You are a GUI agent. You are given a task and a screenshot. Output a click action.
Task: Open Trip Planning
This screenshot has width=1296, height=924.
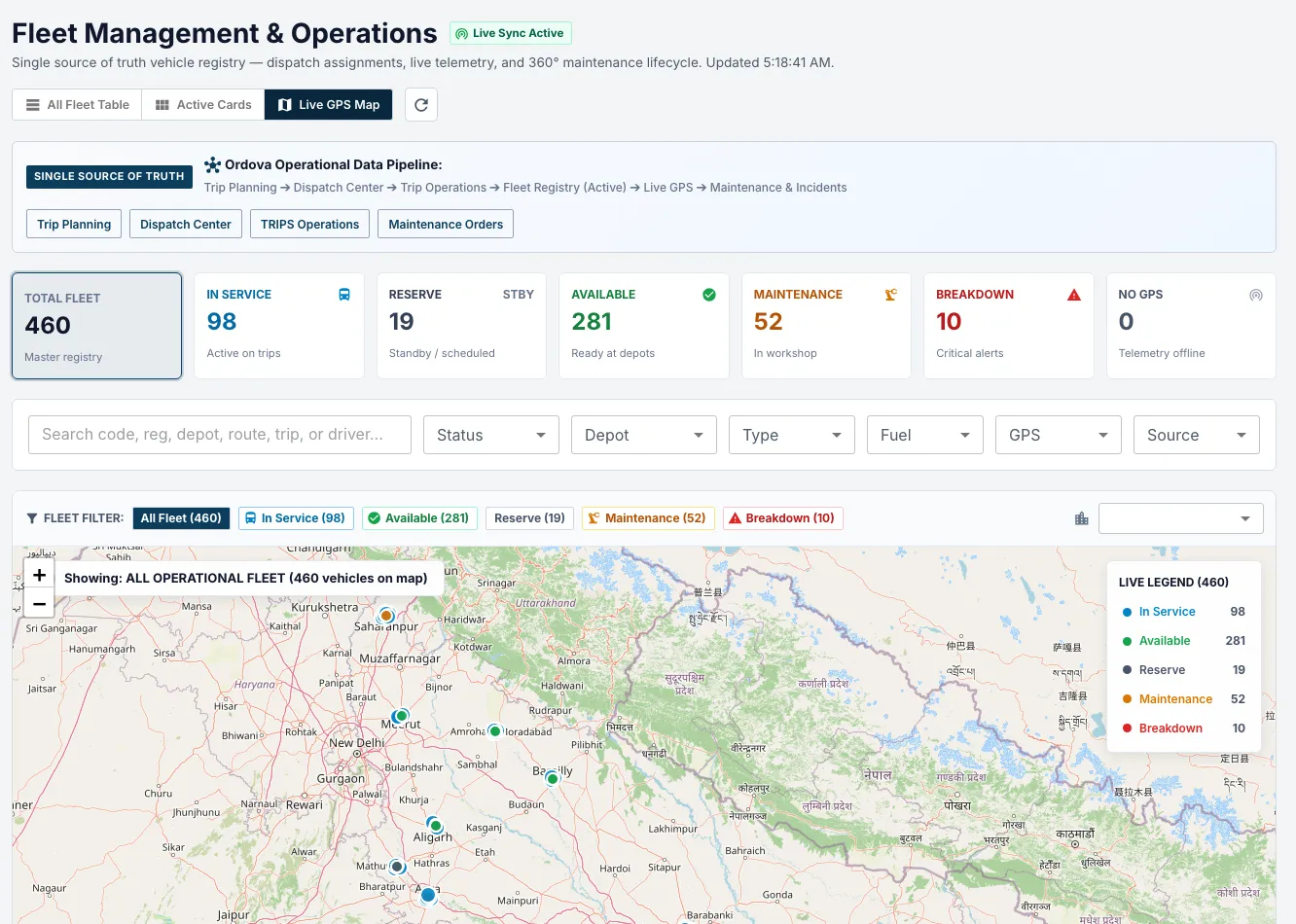[x=74, y=224]
